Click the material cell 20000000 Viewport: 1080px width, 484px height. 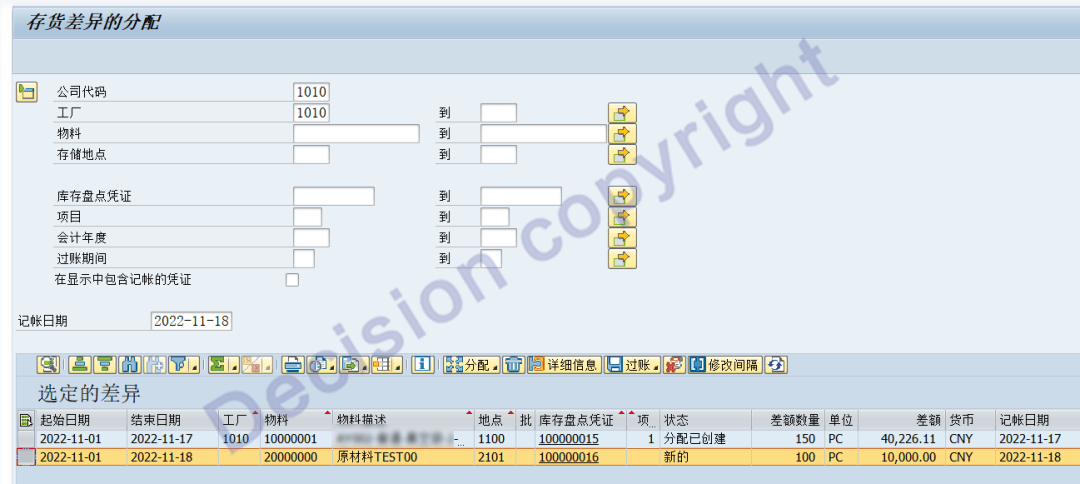point(295,457)
